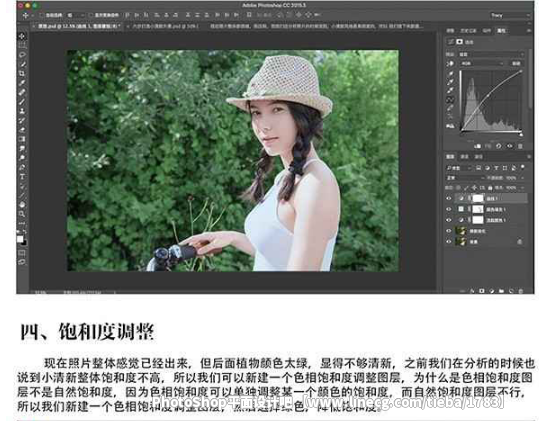Select the Quick Selection tool
Image resolution: width=560 pixels, height=421 pixels.
click(x=22, y=64)
